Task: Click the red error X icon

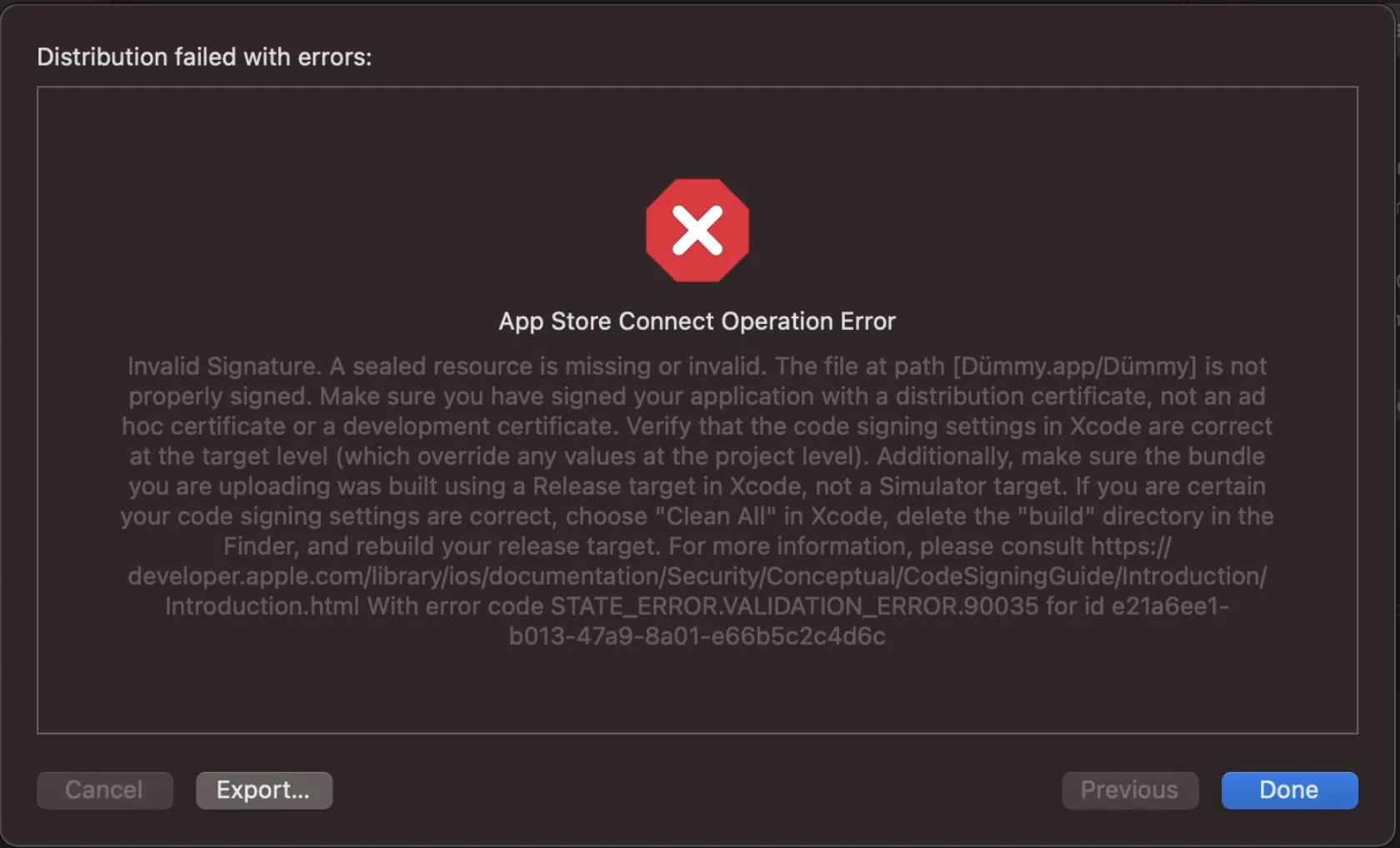Action: tap(697, 230)
